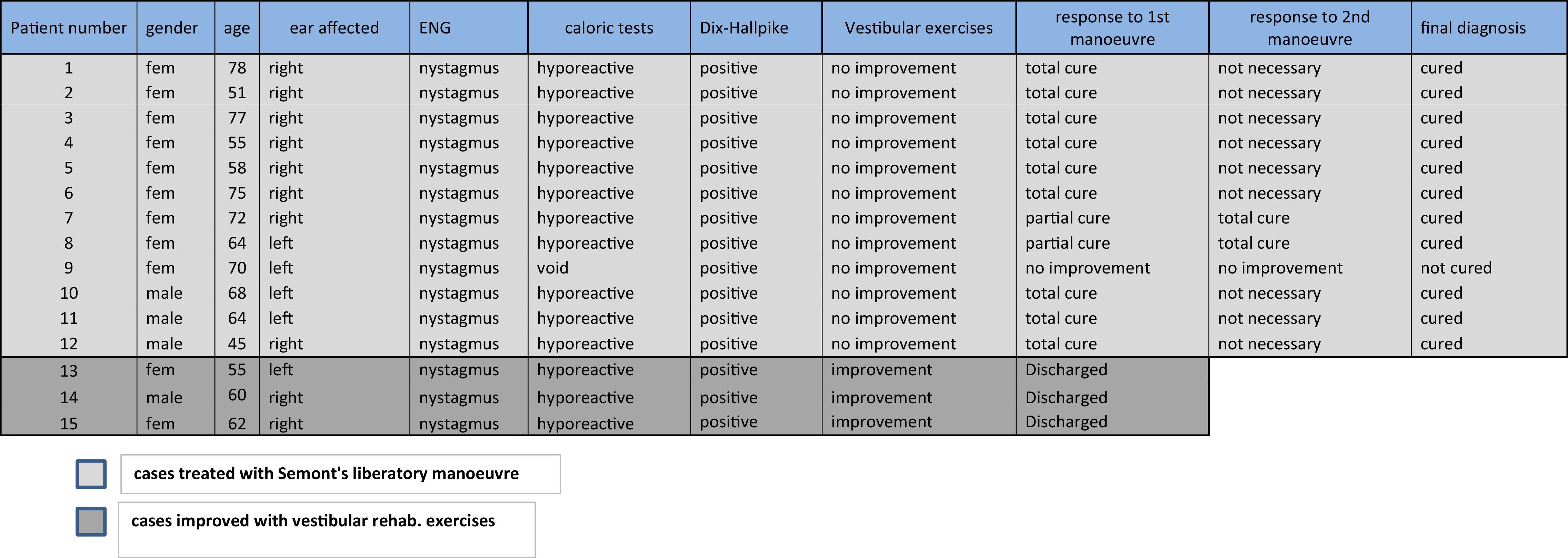Click the 'response to 2nd manoeuvre' header
This screenshot has width=1568, height=558.
pos(1310,28)
